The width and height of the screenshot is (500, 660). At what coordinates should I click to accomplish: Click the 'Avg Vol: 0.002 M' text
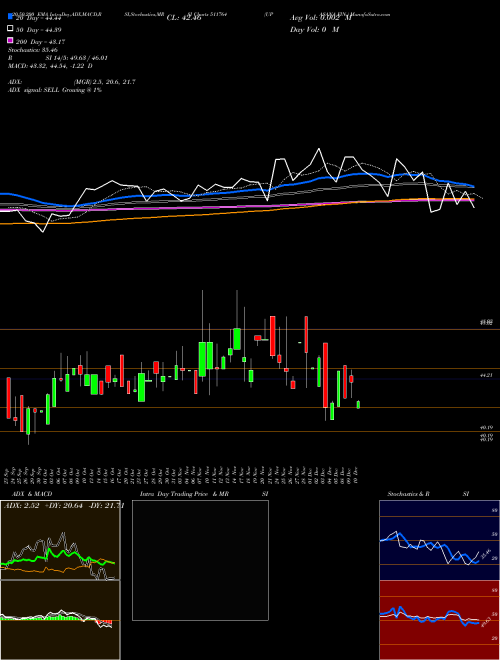[320, 18]
